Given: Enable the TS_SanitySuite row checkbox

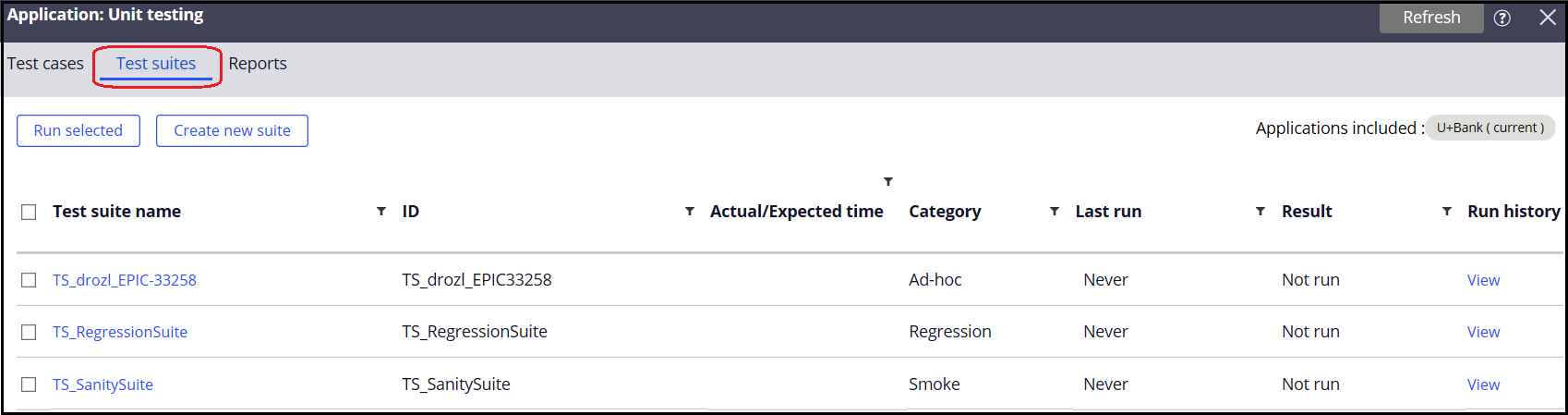Looking at the screenshot, I should [x=29, y=384].
